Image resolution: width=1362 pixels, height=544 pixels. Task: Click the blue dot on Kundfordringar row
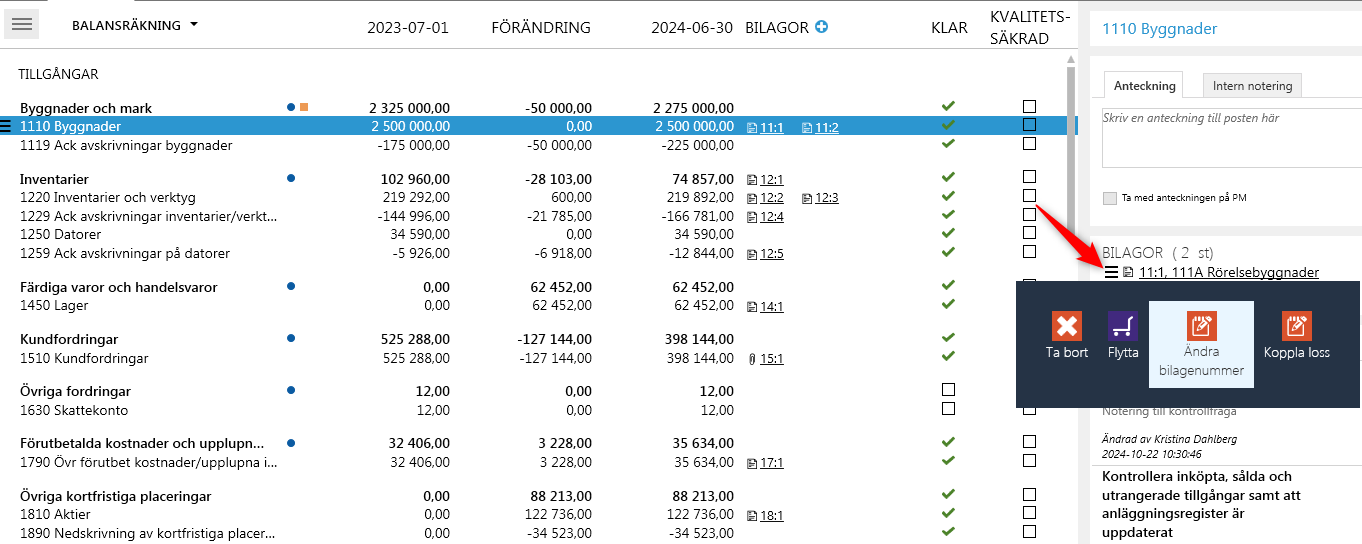pos(290,339)
